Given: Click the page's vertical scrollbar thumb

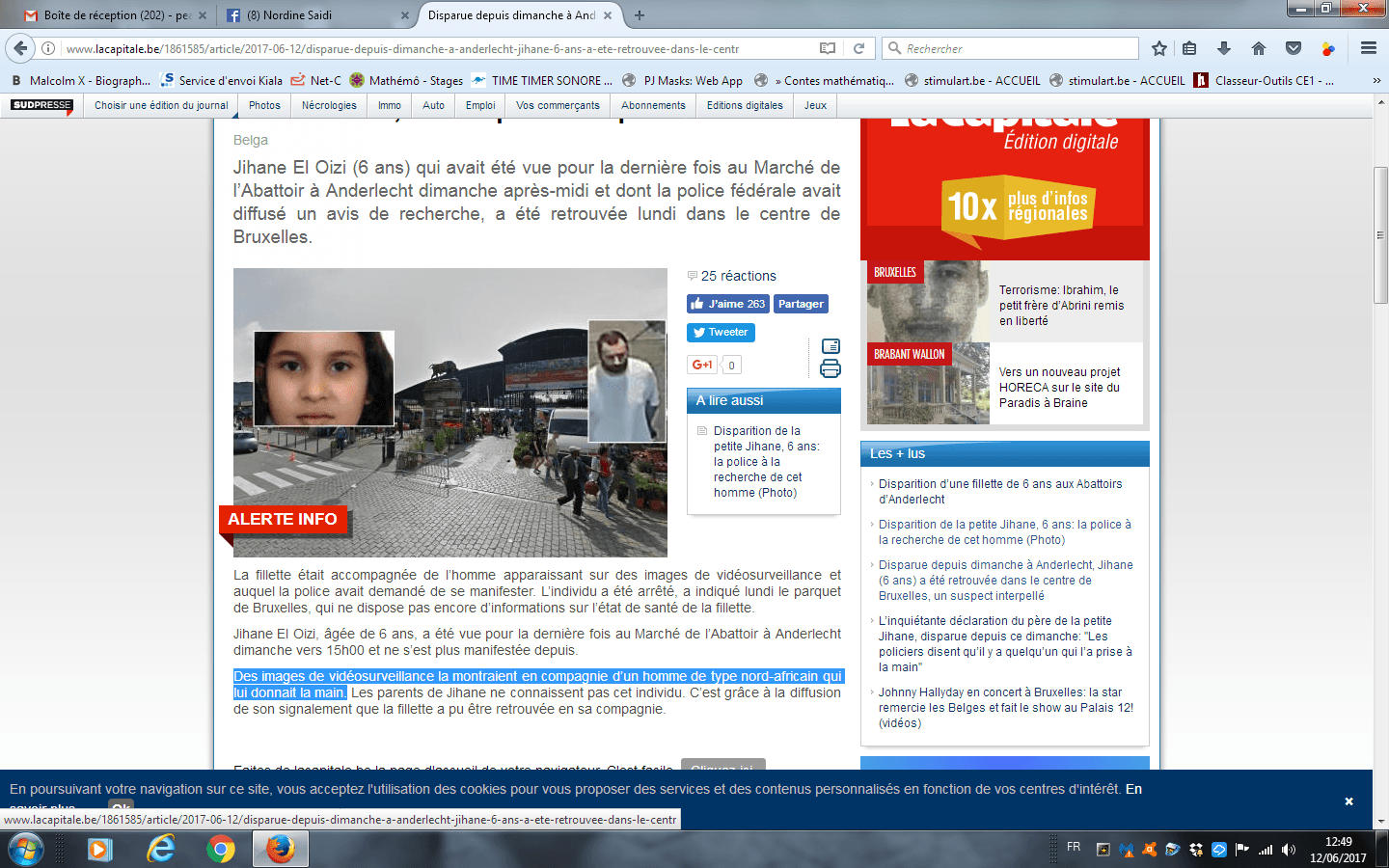Looking at the screenshot, I should (1380, 236).
